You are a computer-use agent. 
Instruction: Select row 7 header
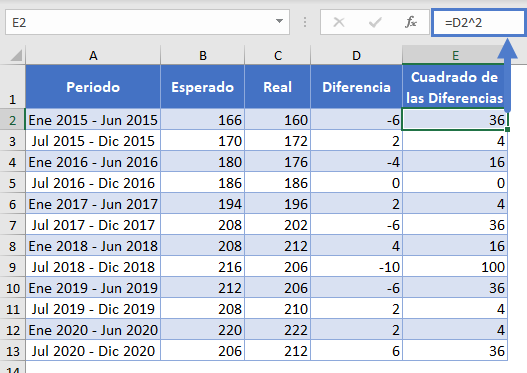[x=12, y=224]
